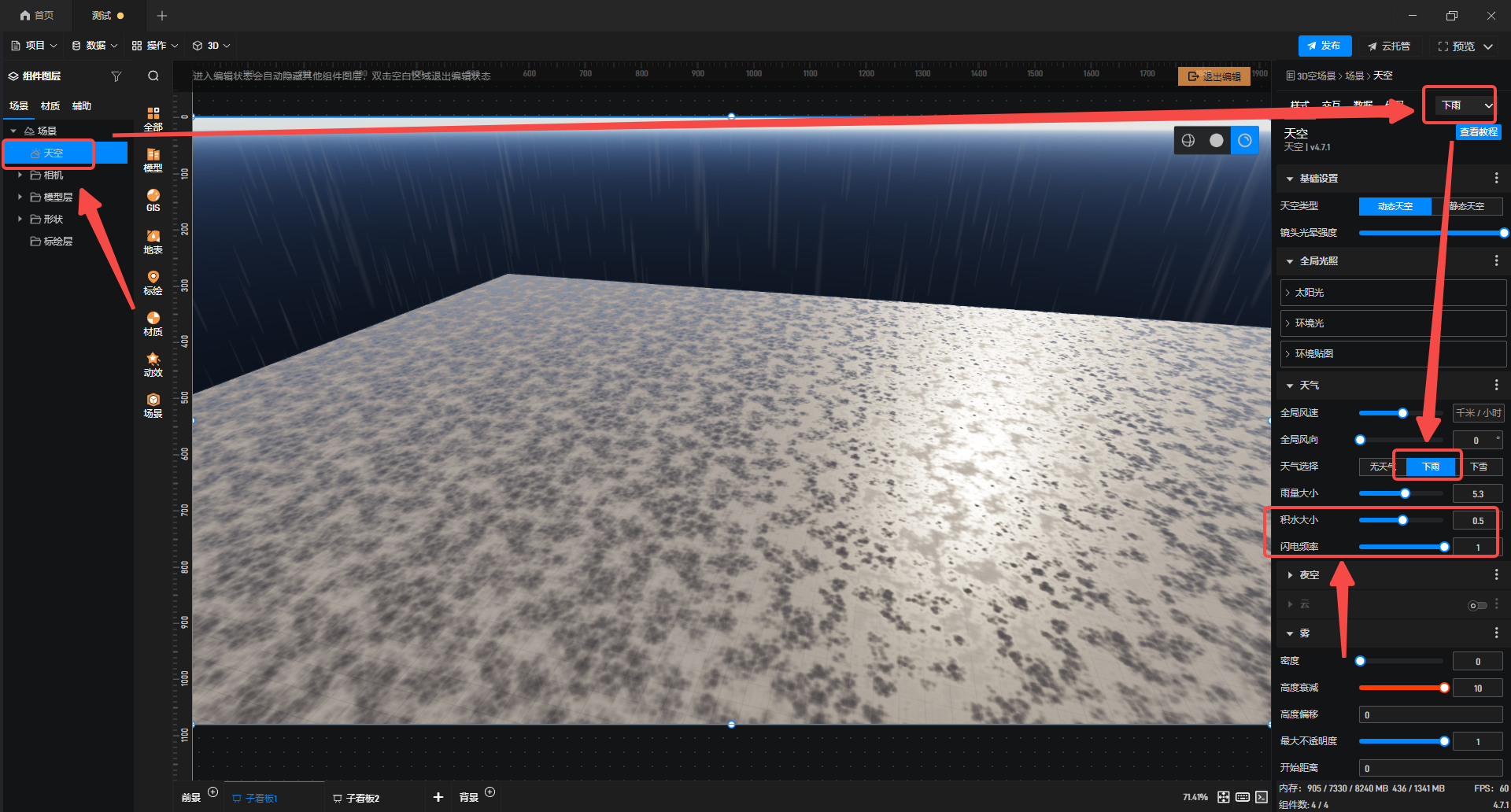
Task: Add a new sub-panel with plus icon
Action: pos(438,797)
